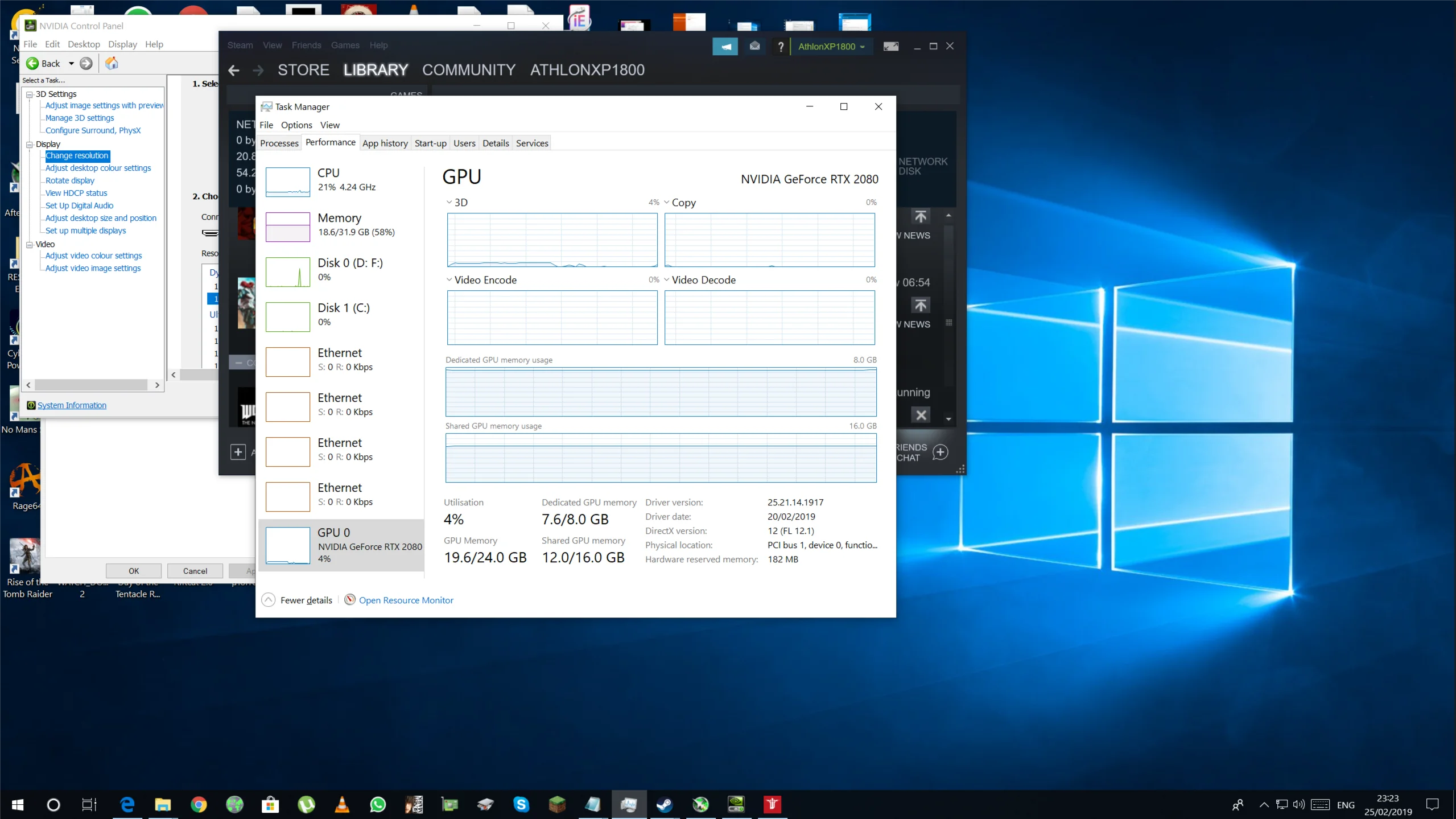
Task: Click the NVIDIA Control Panel home icon
Action: tap(112, 63)
